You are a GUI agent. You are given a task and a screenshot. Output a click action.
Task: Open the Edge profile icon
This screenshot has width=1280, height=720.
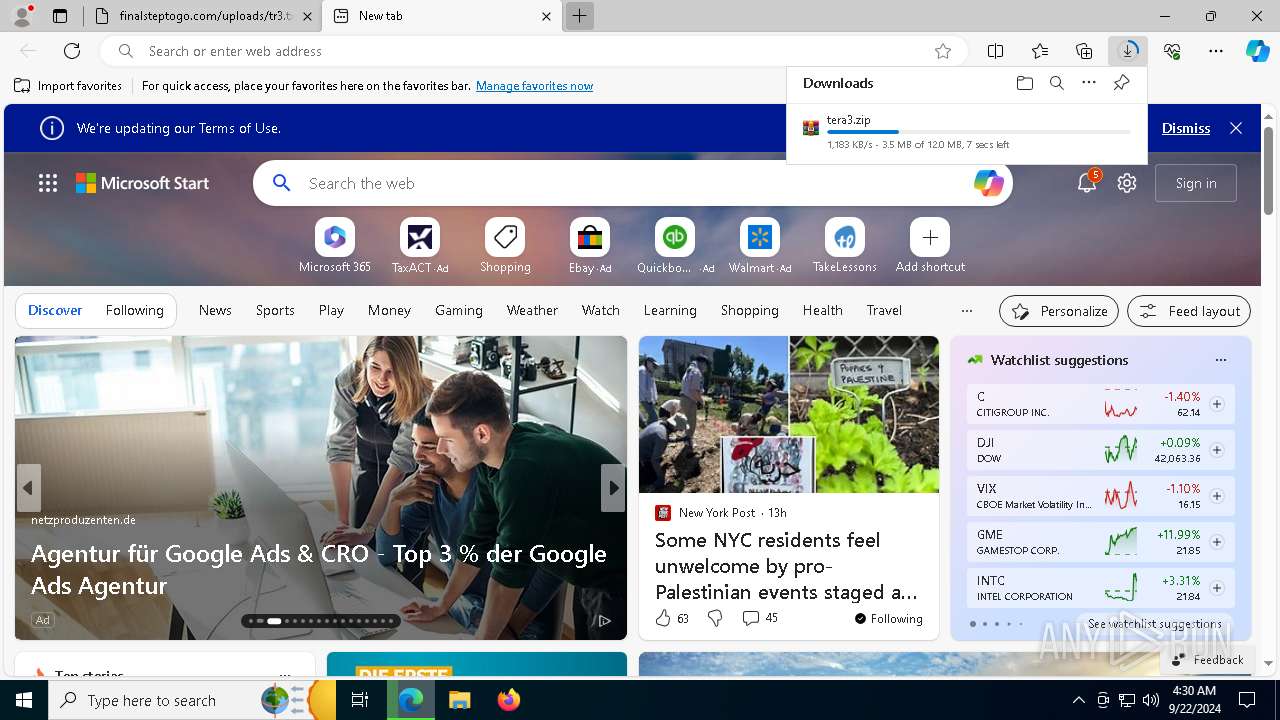[x=22, y=16]
